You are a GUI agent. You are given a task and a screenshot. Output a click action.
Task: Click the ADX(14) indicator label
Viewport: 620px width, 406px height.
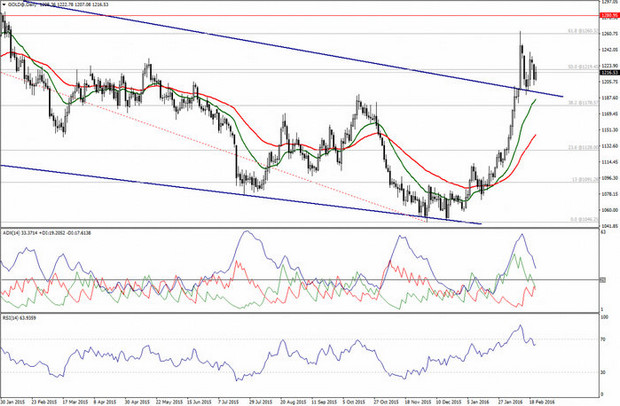12,233
